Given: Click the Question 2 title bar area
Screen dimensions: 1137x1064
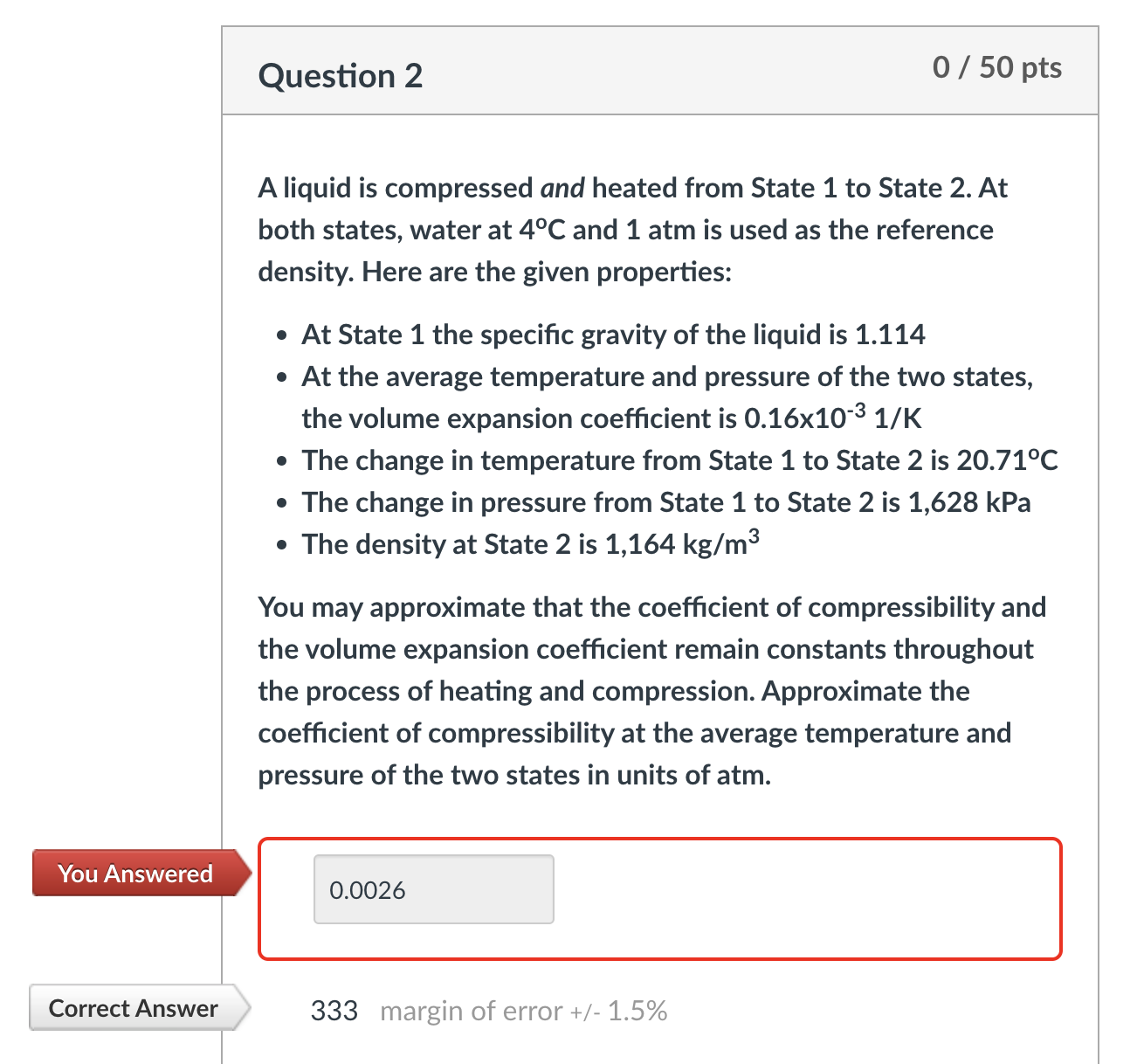Looking at the screenshot, I should 660,70.
